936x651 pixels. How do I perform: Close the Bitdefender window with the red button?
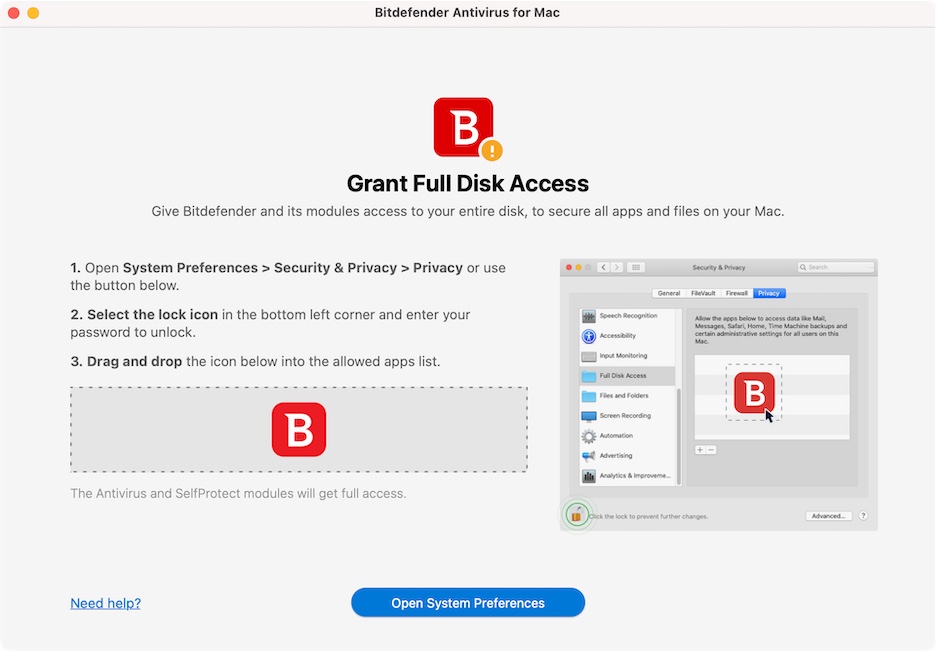(x=14, y=13)
